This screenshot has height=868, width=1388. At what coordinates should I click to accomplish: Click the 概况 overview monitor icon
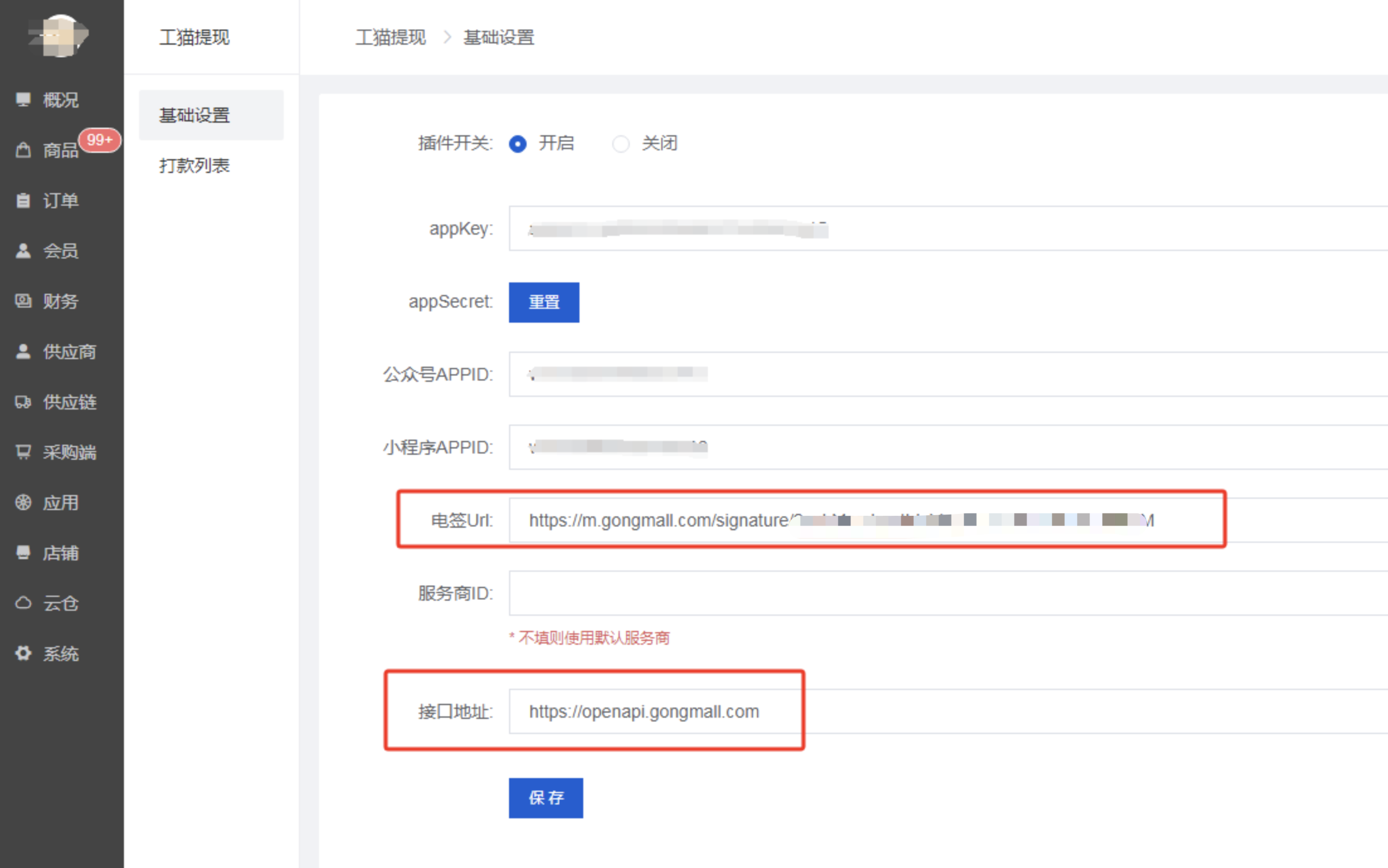tap(23, 99)
